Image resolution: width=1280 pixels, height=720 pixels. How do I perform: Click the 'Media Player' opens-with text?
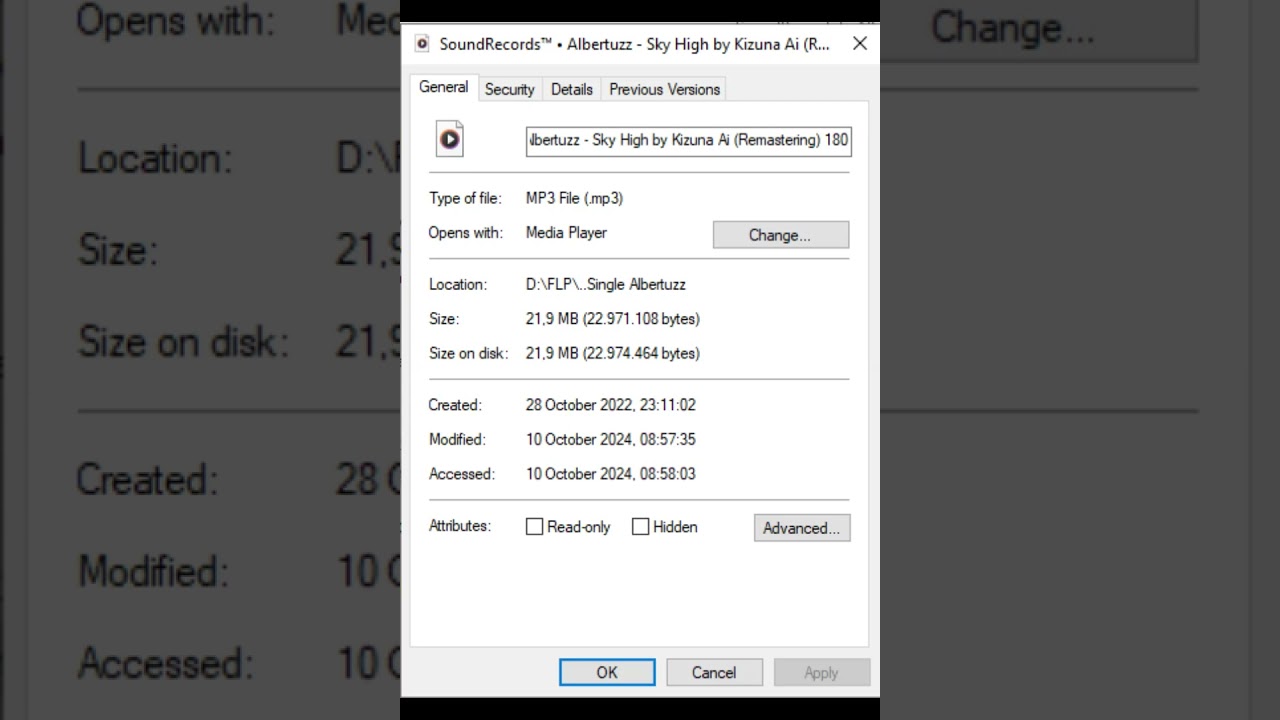pyautogui.click(x=566, y=232)
